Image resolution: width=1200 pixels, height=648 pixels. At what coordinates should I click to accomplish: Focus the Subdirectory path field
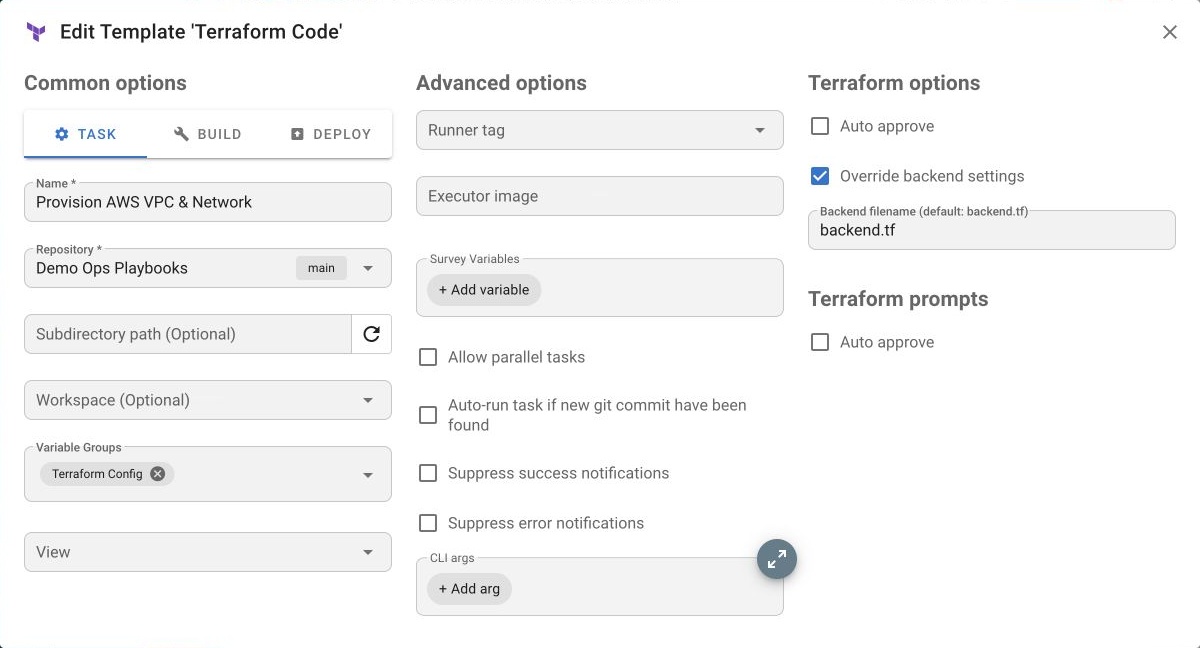tap(188, 334)
